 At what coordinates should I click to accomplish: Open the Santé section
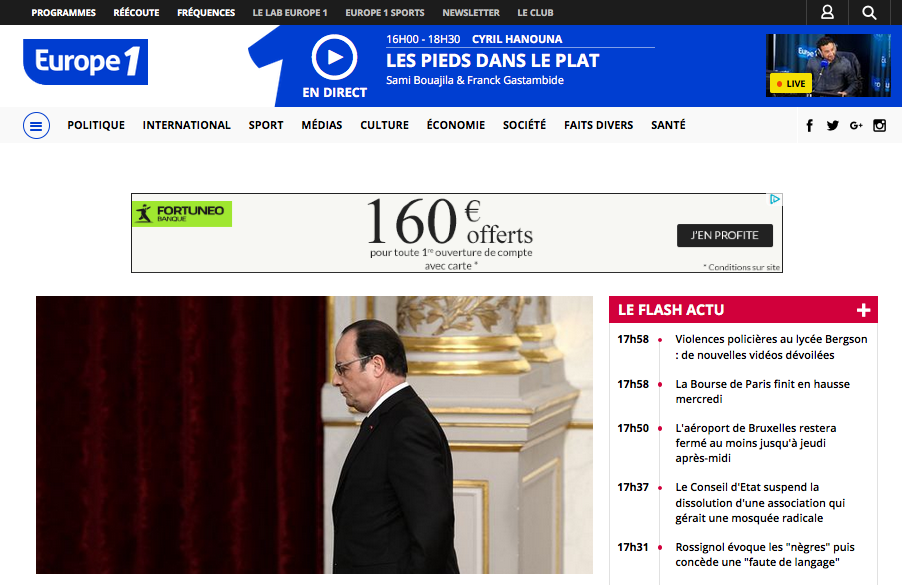pos(668,125)
